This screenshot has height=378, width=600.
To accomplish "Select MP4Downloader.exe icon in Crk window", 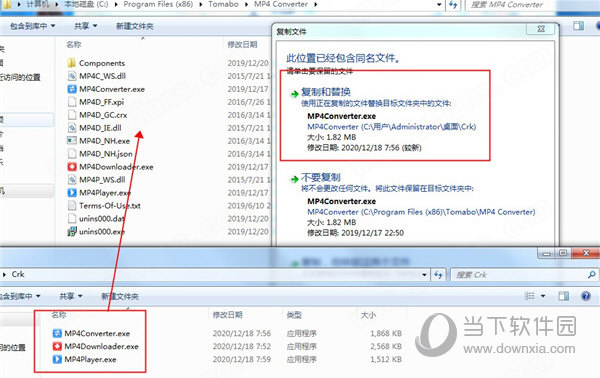I will coord(57,347).
